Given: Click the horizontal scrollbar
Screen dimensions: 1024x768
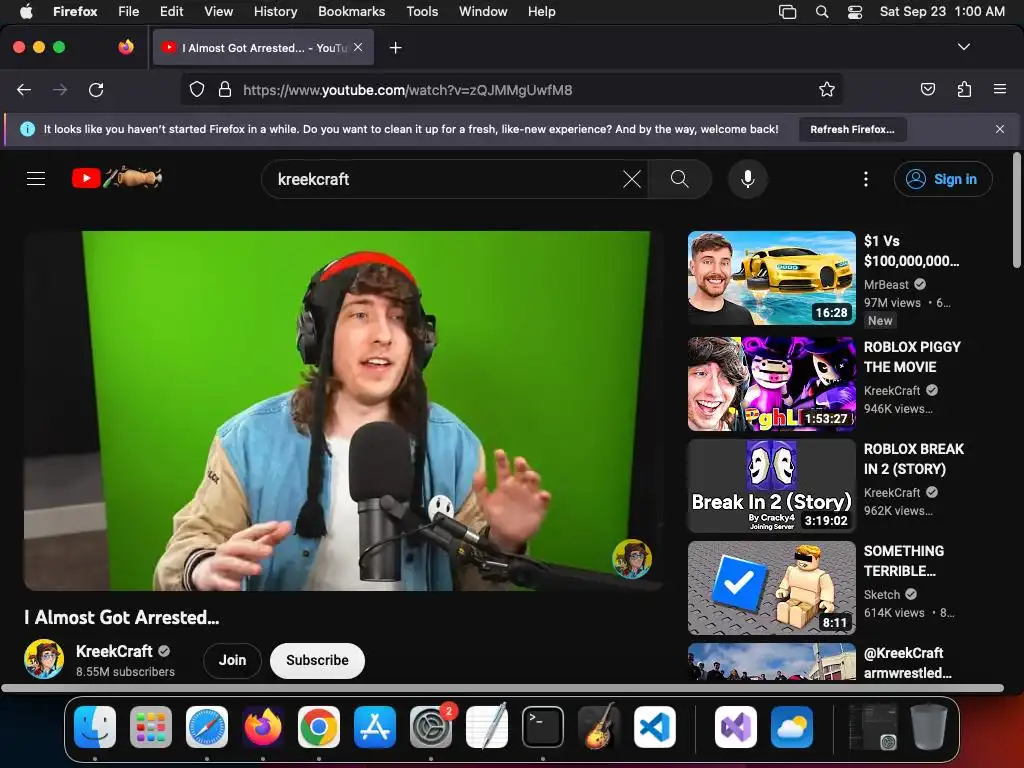Looking at the screenshot, I should 502,688.
